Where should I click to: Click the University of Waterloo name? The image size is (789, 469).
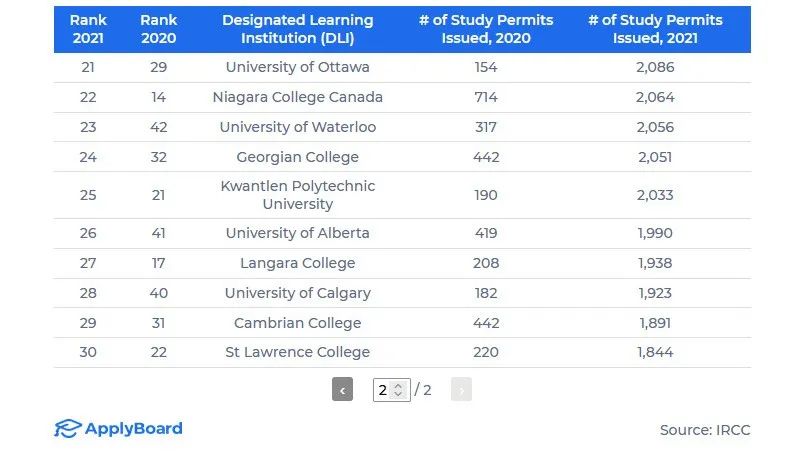click(297, 127)
